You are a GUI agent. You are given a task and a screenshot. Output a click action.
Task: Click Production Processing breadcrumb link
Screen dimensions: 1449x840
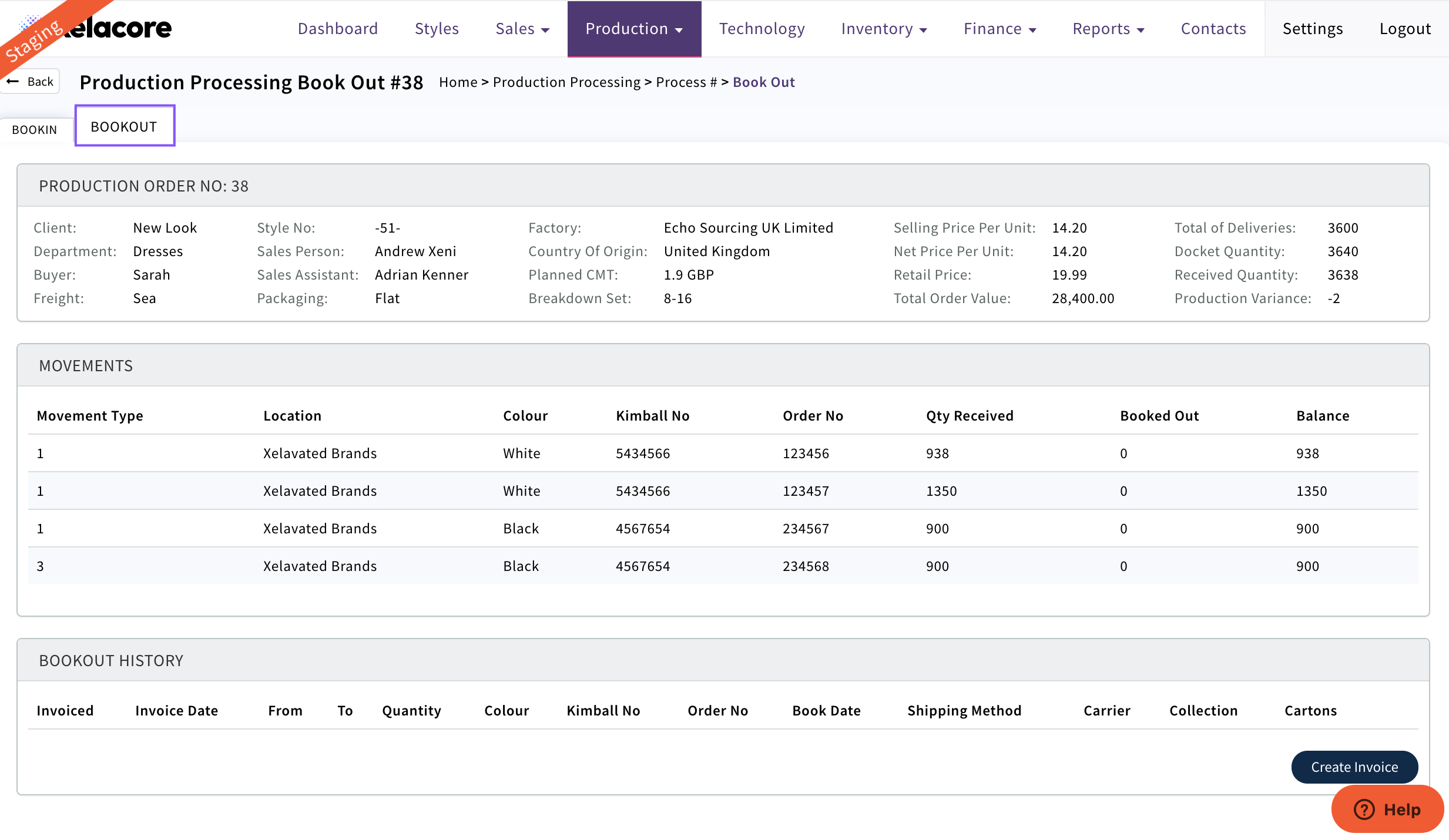click(x=566, y=82)
